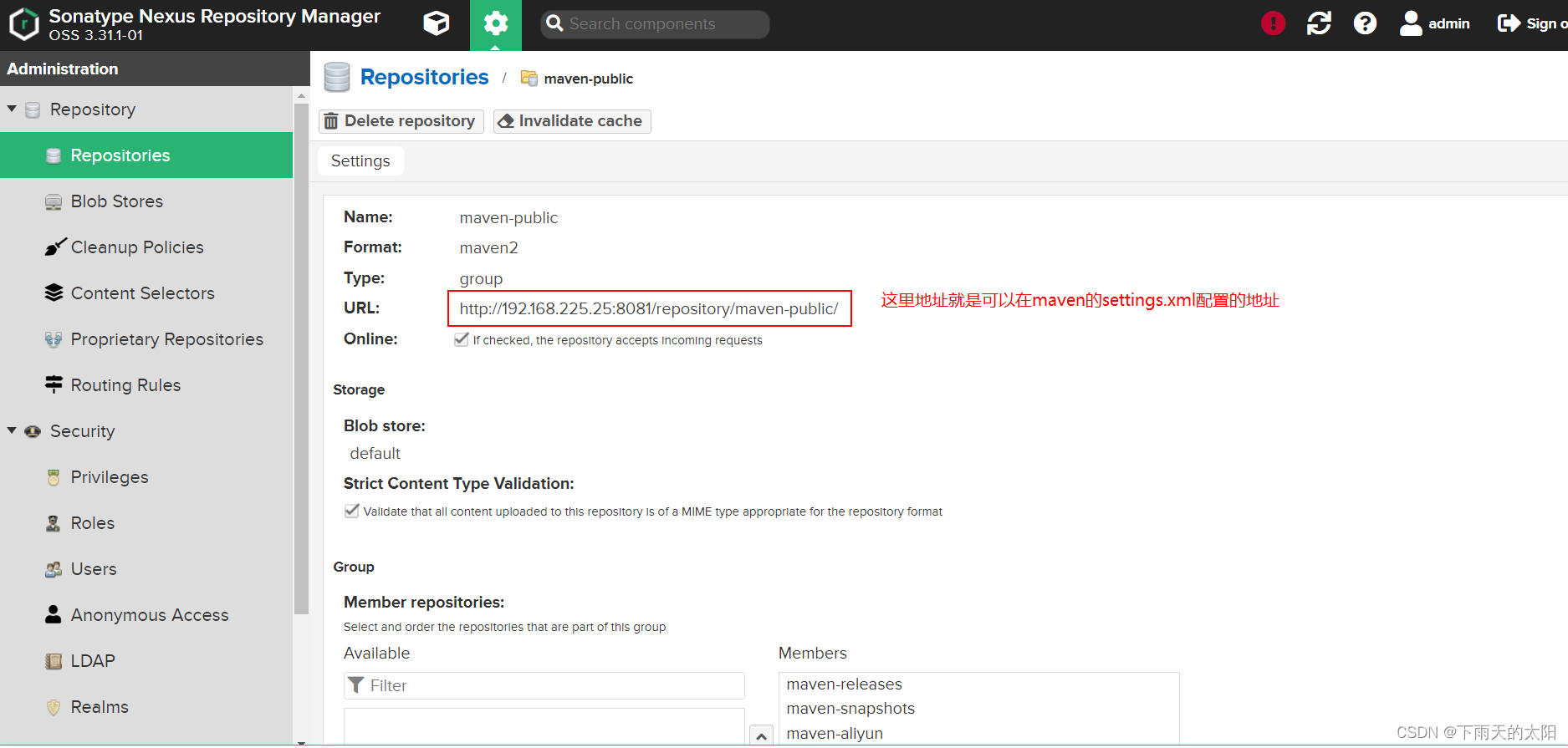Click the Nexus logo hexagon icon
Screen dimensions: 1568x748
click(24, 24)
